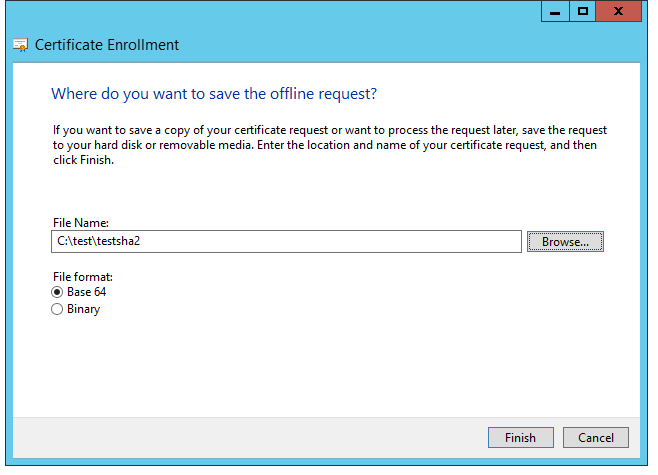Click the "File format:" label
The height and width of the screenshot is (475, 658).
pyautogui.click(x=82, y=276)
